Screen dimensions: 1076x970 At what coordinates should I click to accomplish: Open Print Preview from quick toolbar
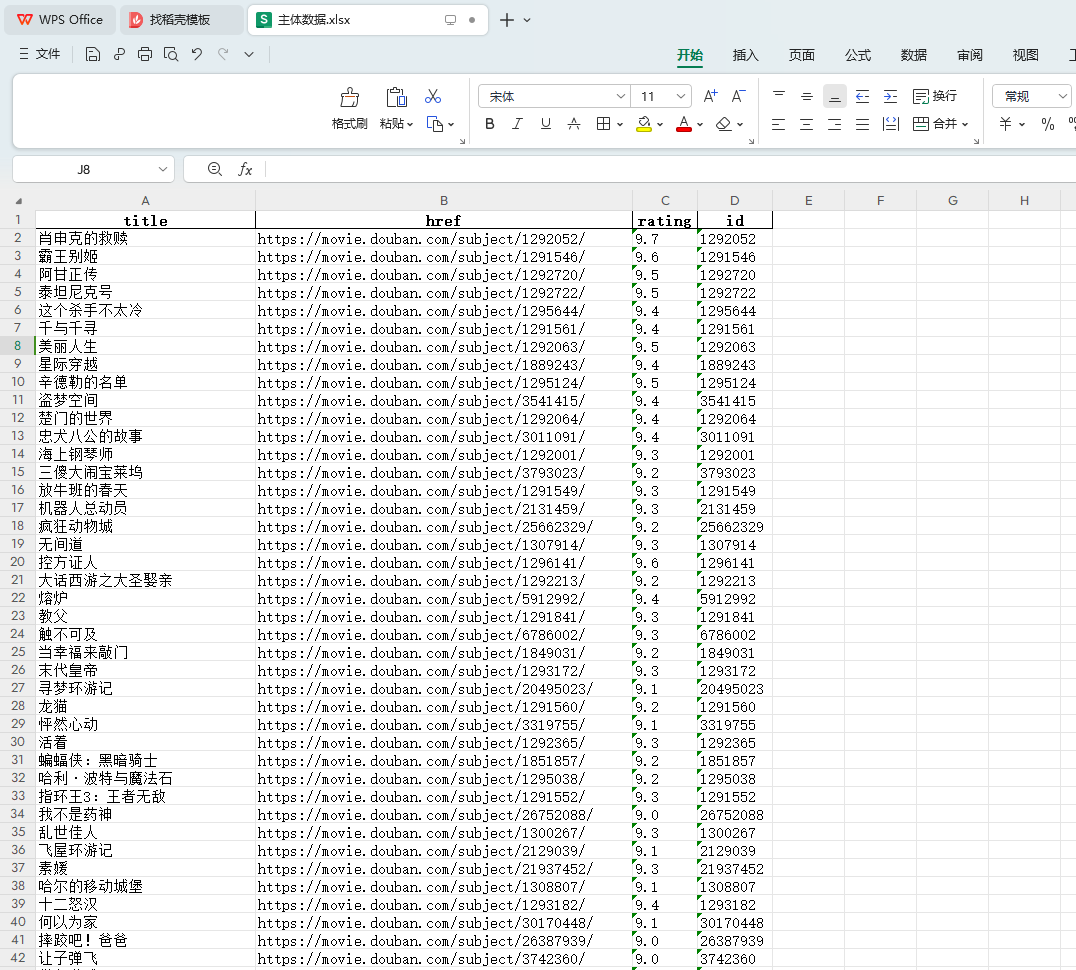coord(171,54)
